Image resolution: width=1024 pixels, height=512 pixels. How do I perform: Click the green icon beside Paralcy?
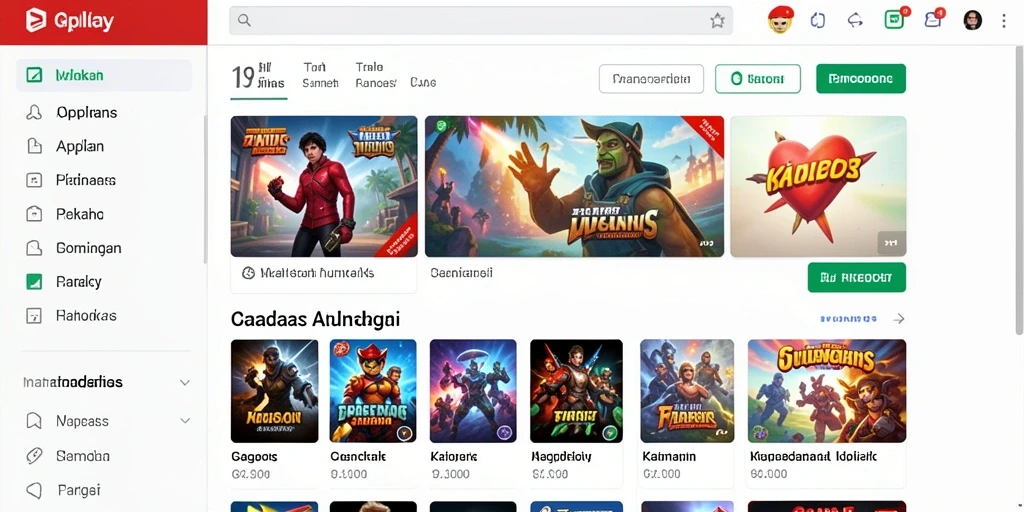tap(34, 282)
